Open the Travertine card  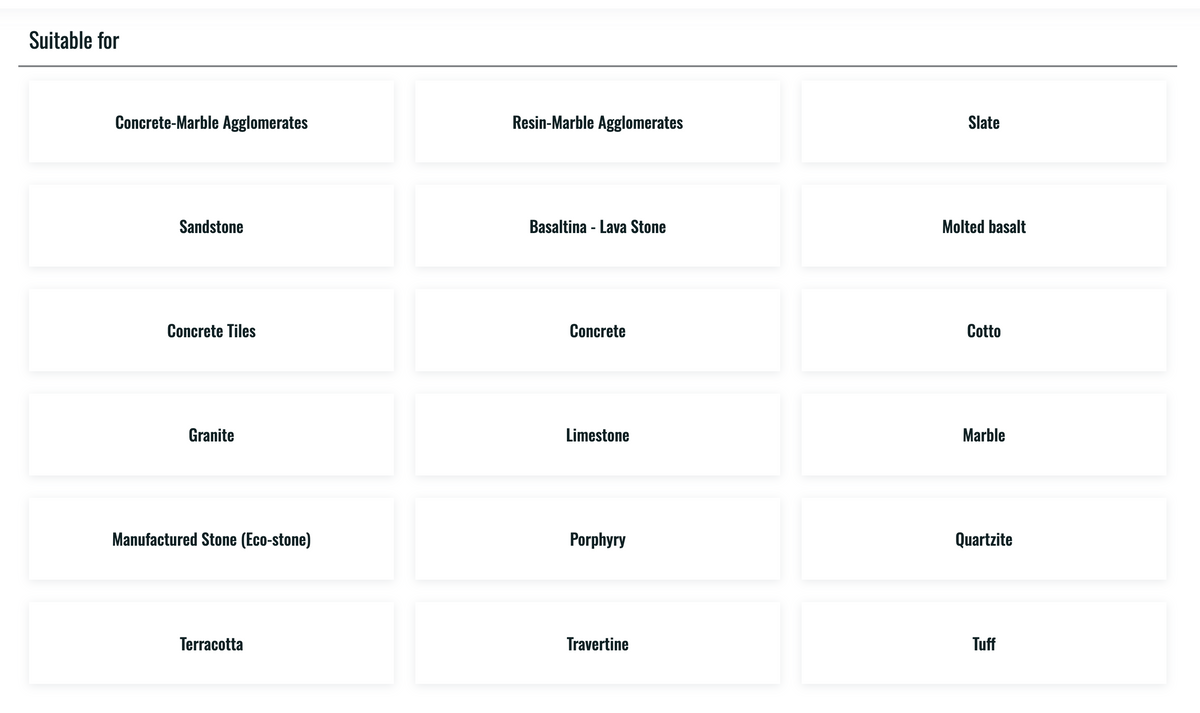pos(597,644)
